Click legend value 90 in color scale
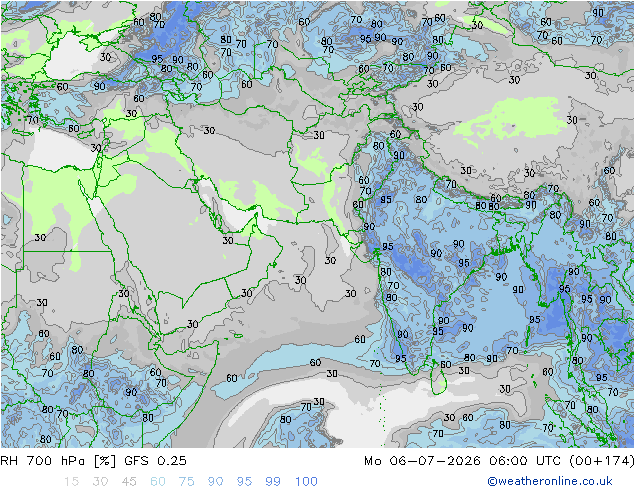This screenshot has height=490, width=634. click(x=215, y=482)
